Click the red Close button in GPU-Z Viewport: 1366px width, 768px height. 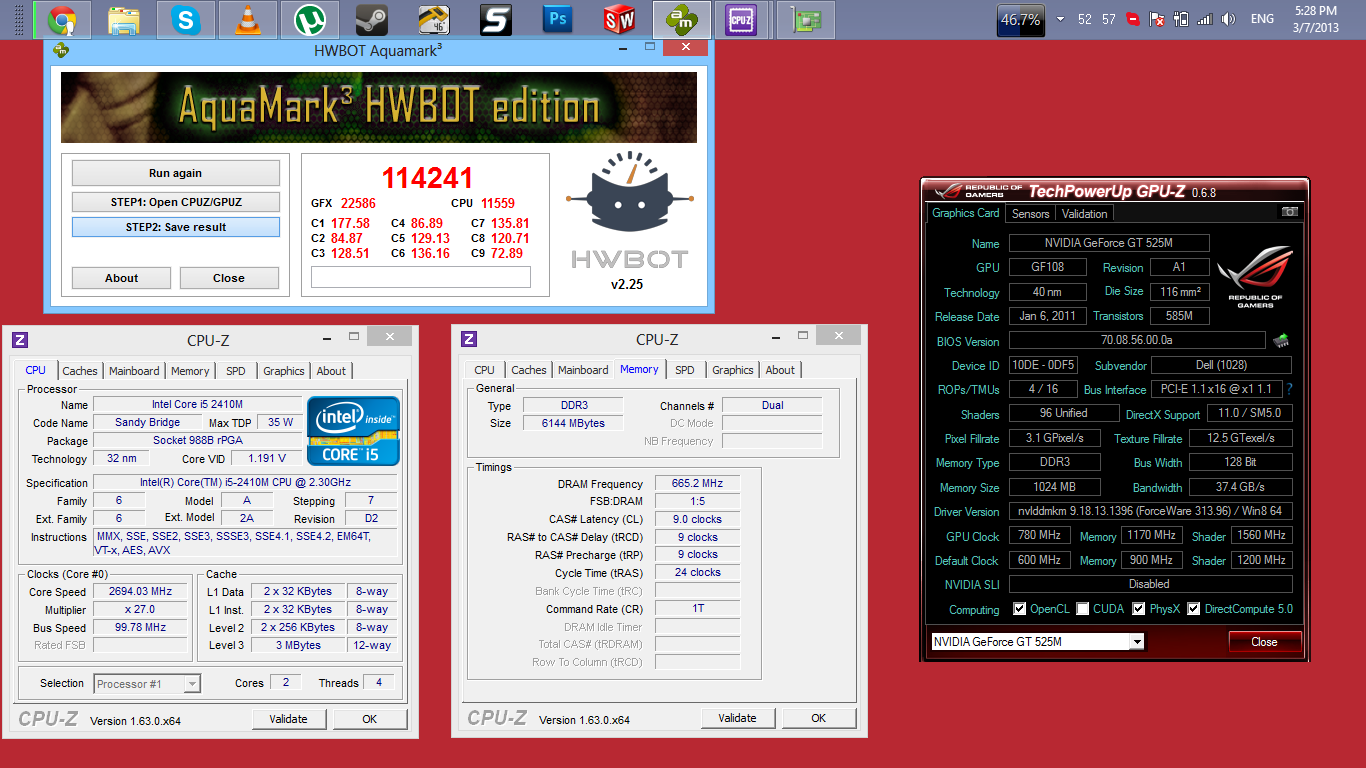pos(1264,642)
